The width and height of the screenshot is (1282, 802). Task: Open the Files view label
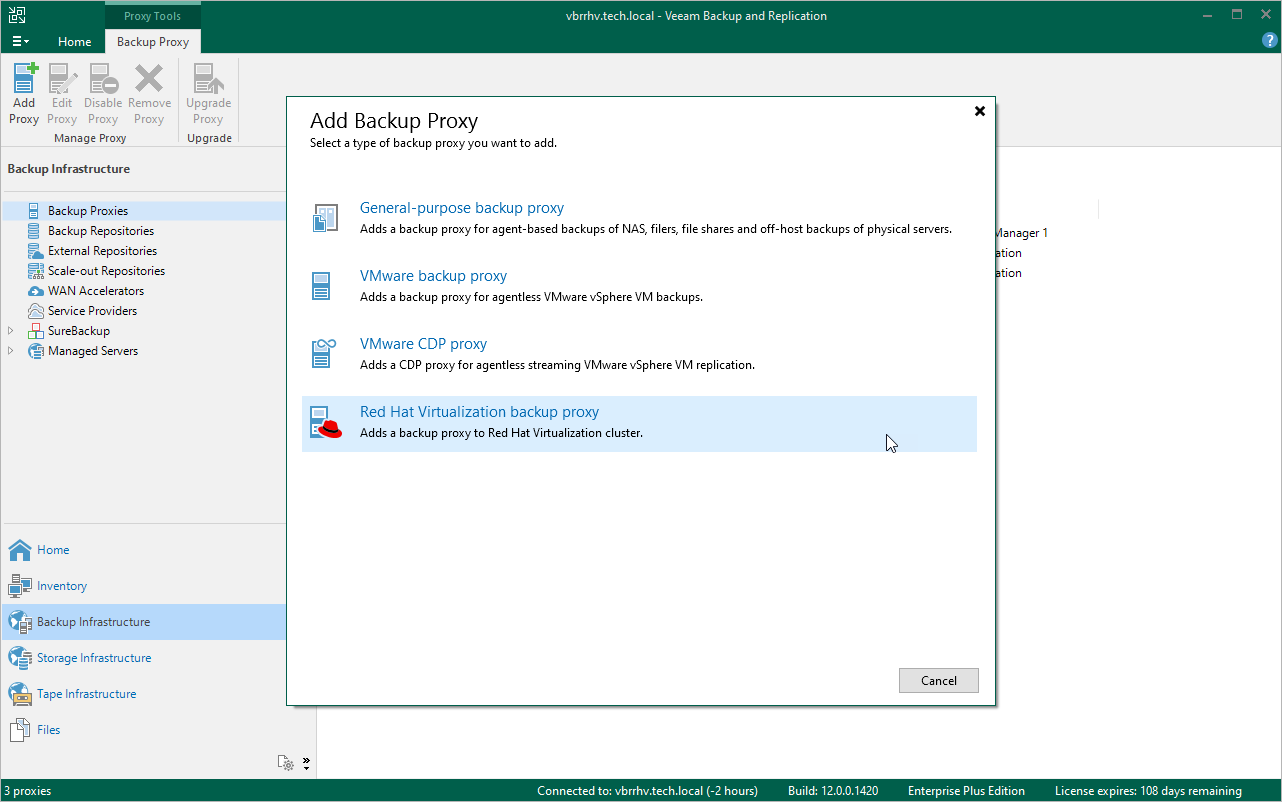[49, 730]
